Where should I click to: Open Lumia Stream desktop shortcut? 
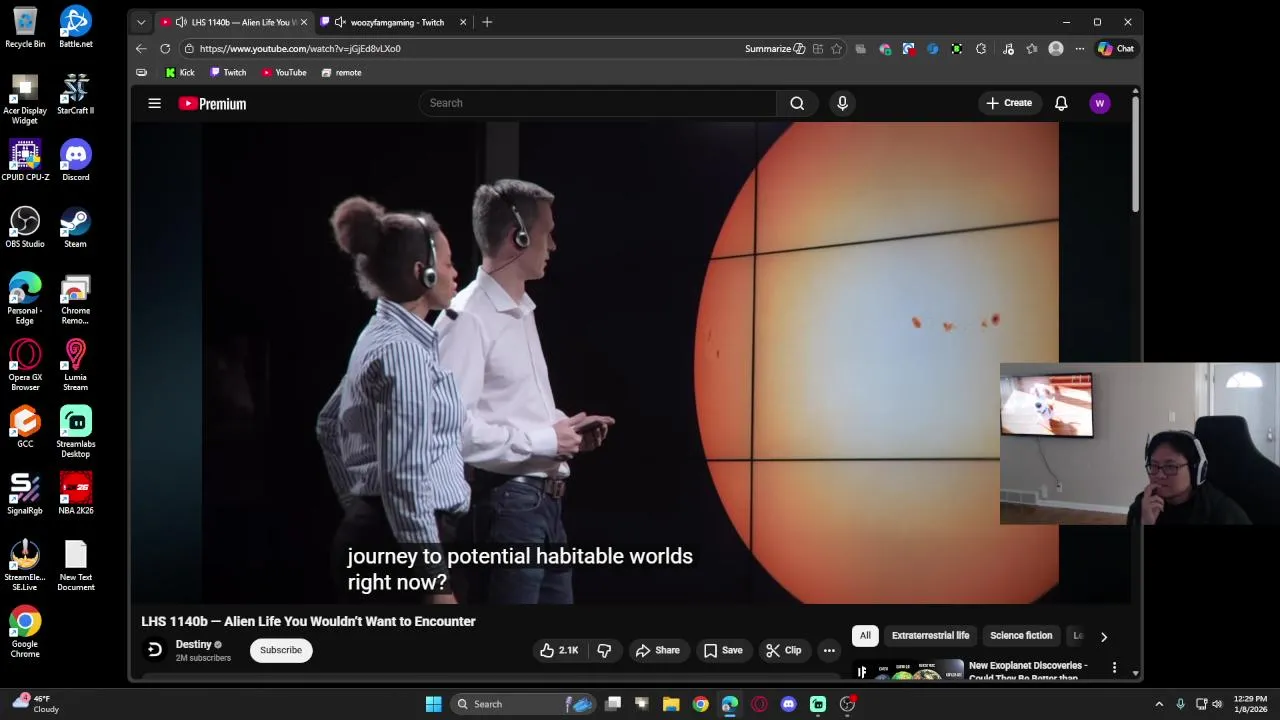coord(75,365)
